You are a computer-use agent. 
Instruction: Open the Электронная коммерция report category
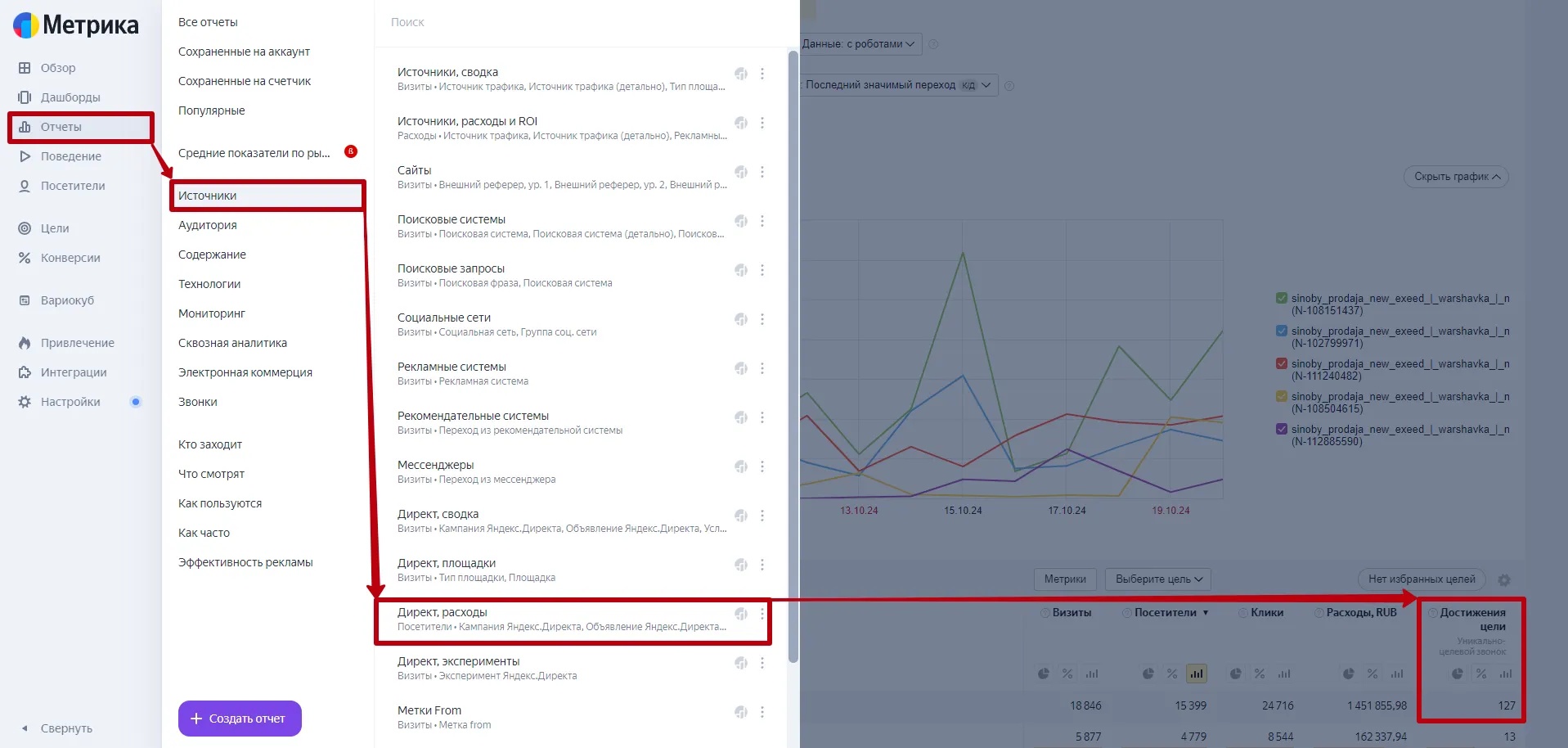tap(245, 372)
